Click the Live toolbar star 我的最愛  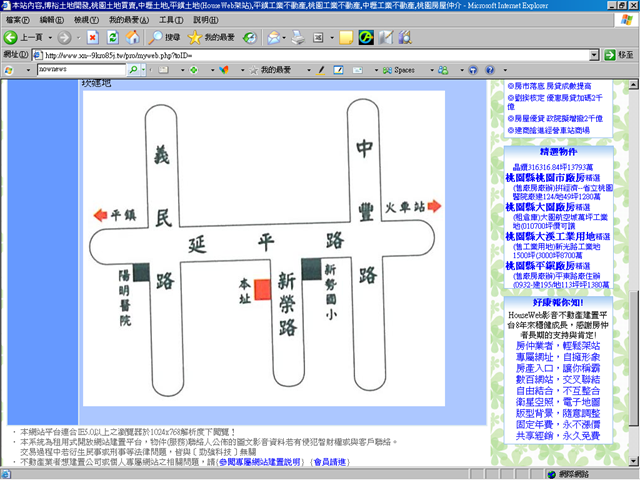click(270, 70)
